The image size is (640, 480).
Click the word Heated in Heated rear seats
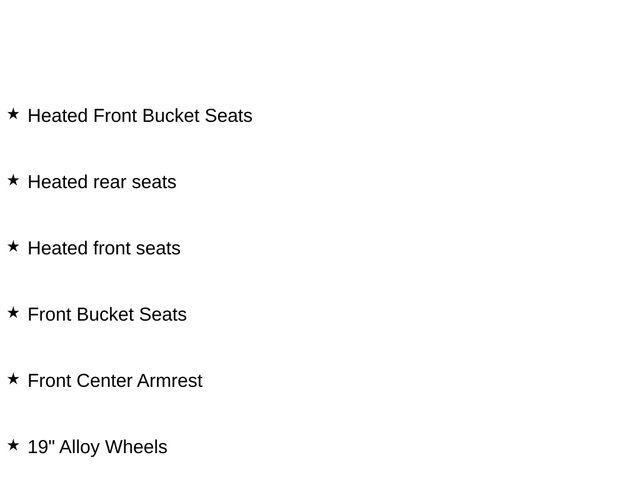58,182
